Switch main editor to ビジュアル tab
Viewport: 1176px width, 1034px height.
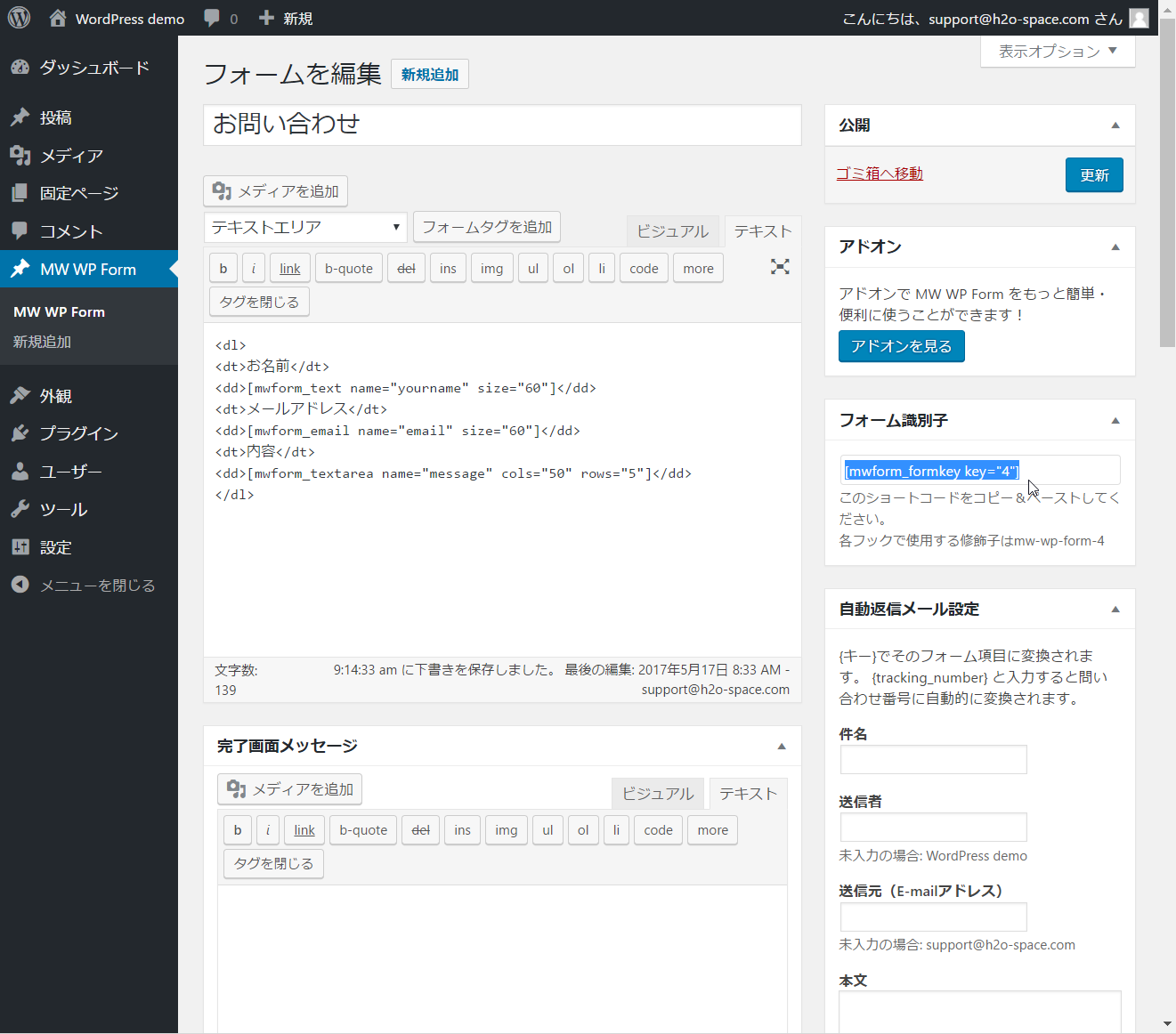(x=672, y=231)
